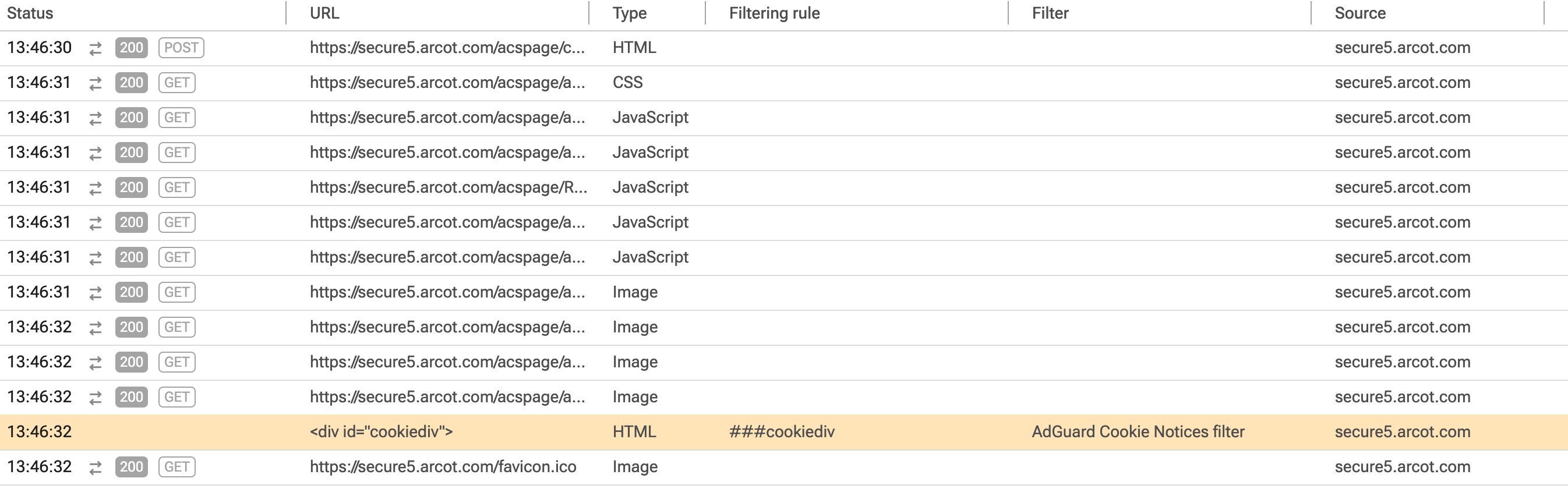Click the redirect arrows icon on the favicon.ico row
This screenshot has height=503, width=1568.
point(96,466)
